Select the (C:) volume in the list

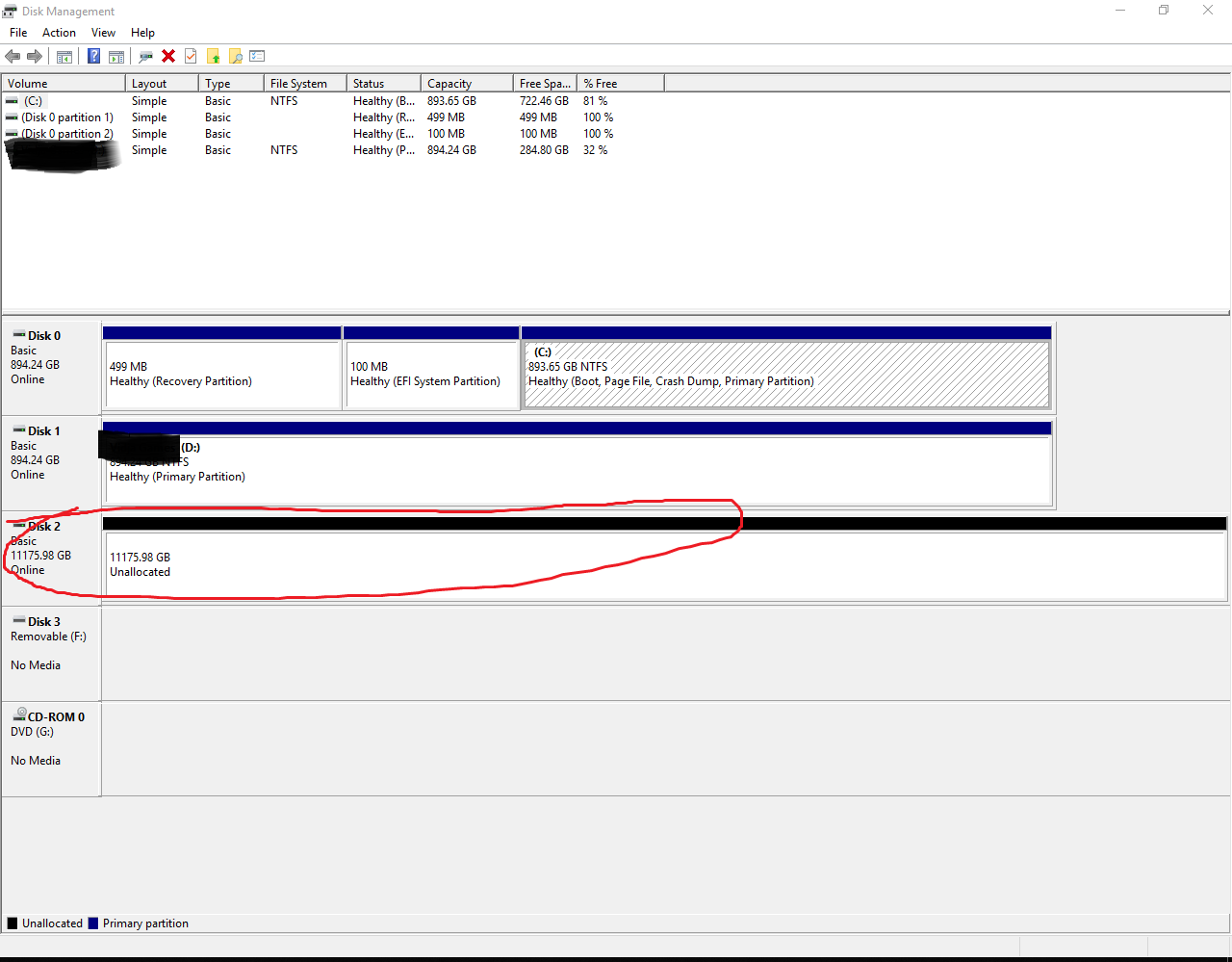point(34,101)
